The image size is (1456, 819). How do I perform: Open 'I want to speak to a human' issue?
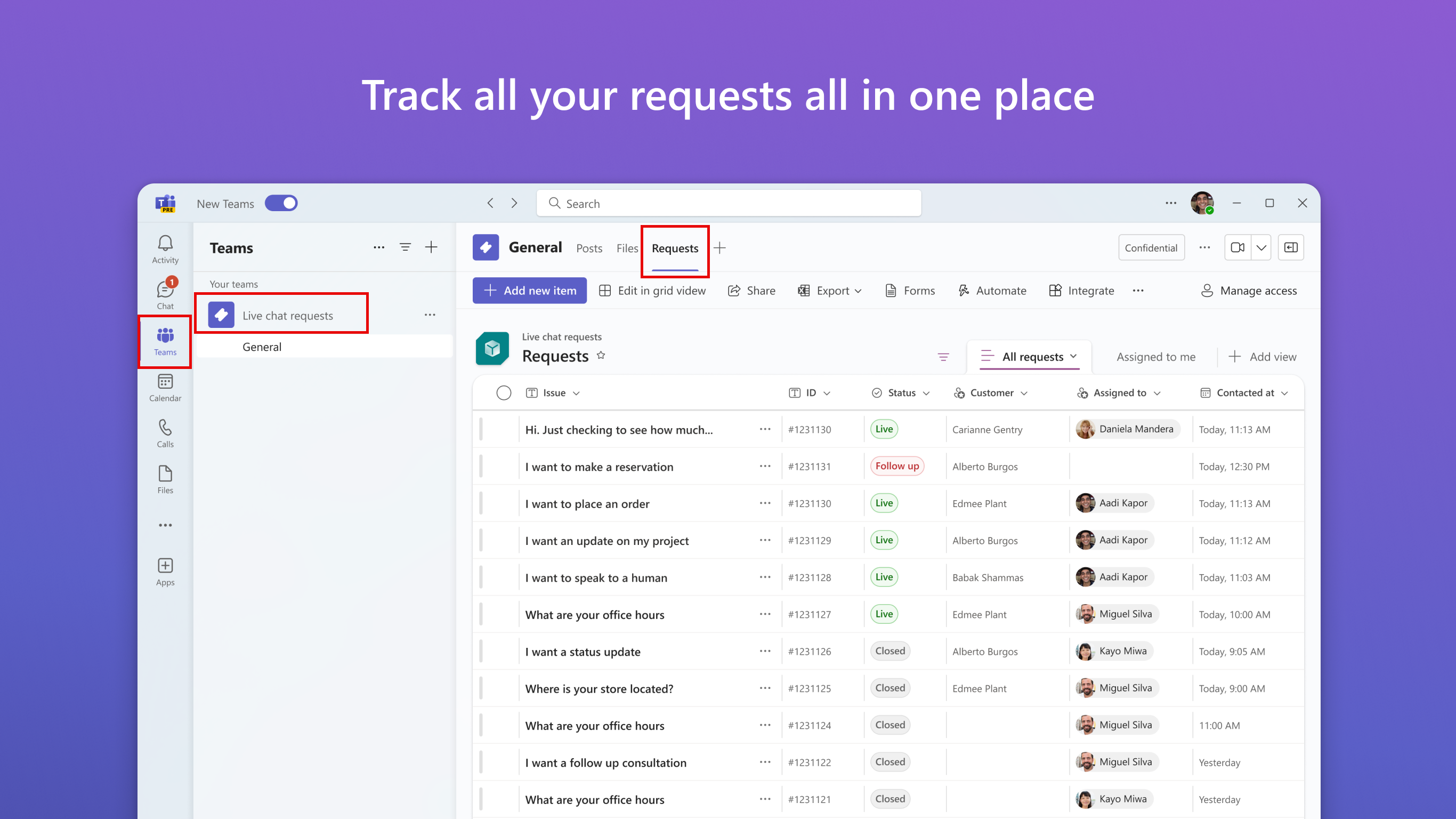[x=596, y=577]
